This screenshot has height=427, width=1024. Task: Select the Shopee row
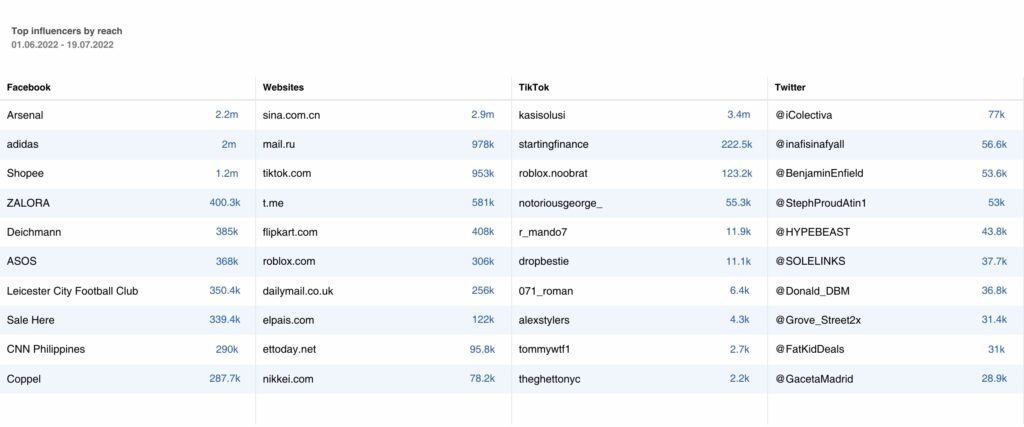click(x=25, y=174)
